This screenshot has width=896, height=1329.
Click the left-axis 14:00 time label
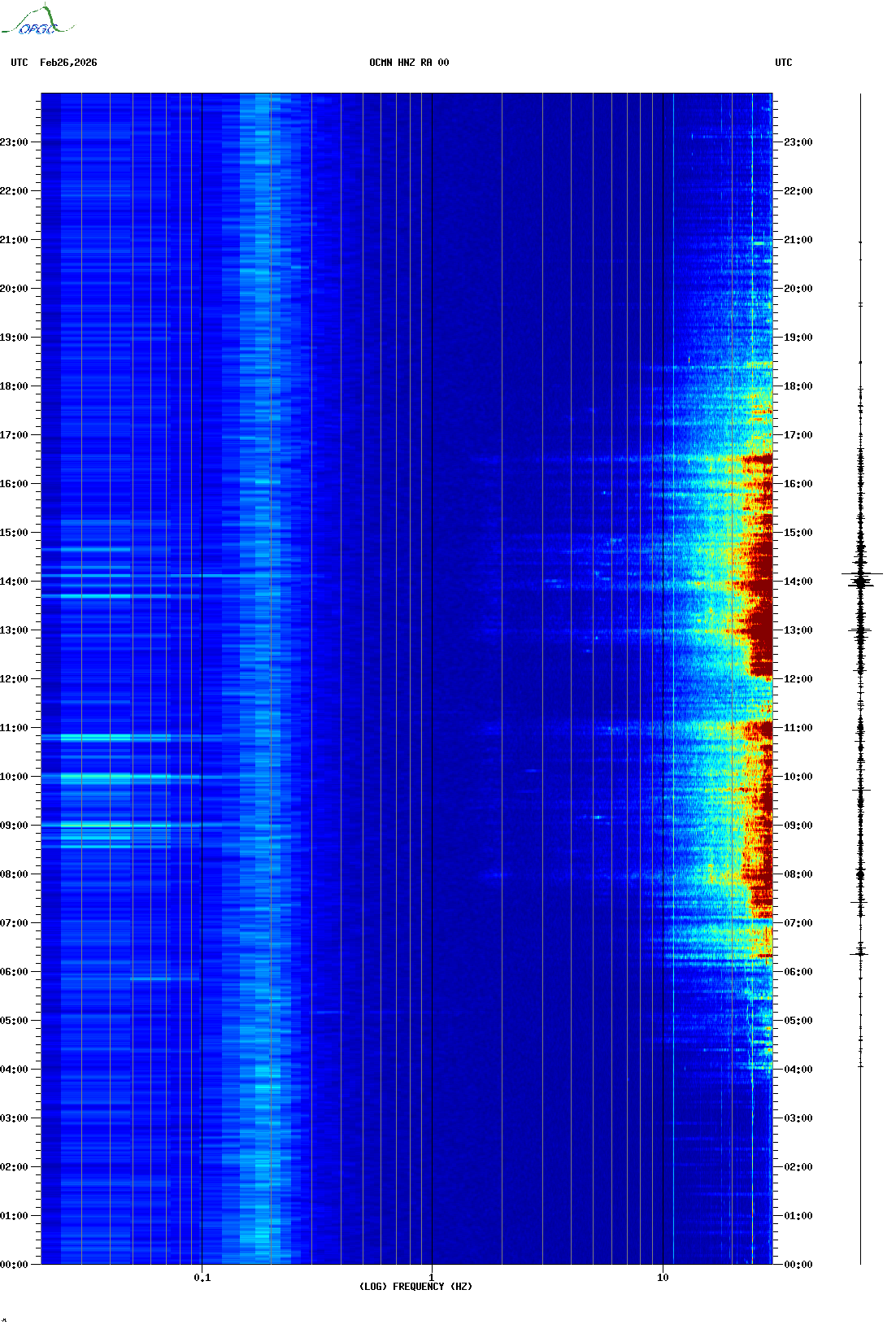[14, 582]
